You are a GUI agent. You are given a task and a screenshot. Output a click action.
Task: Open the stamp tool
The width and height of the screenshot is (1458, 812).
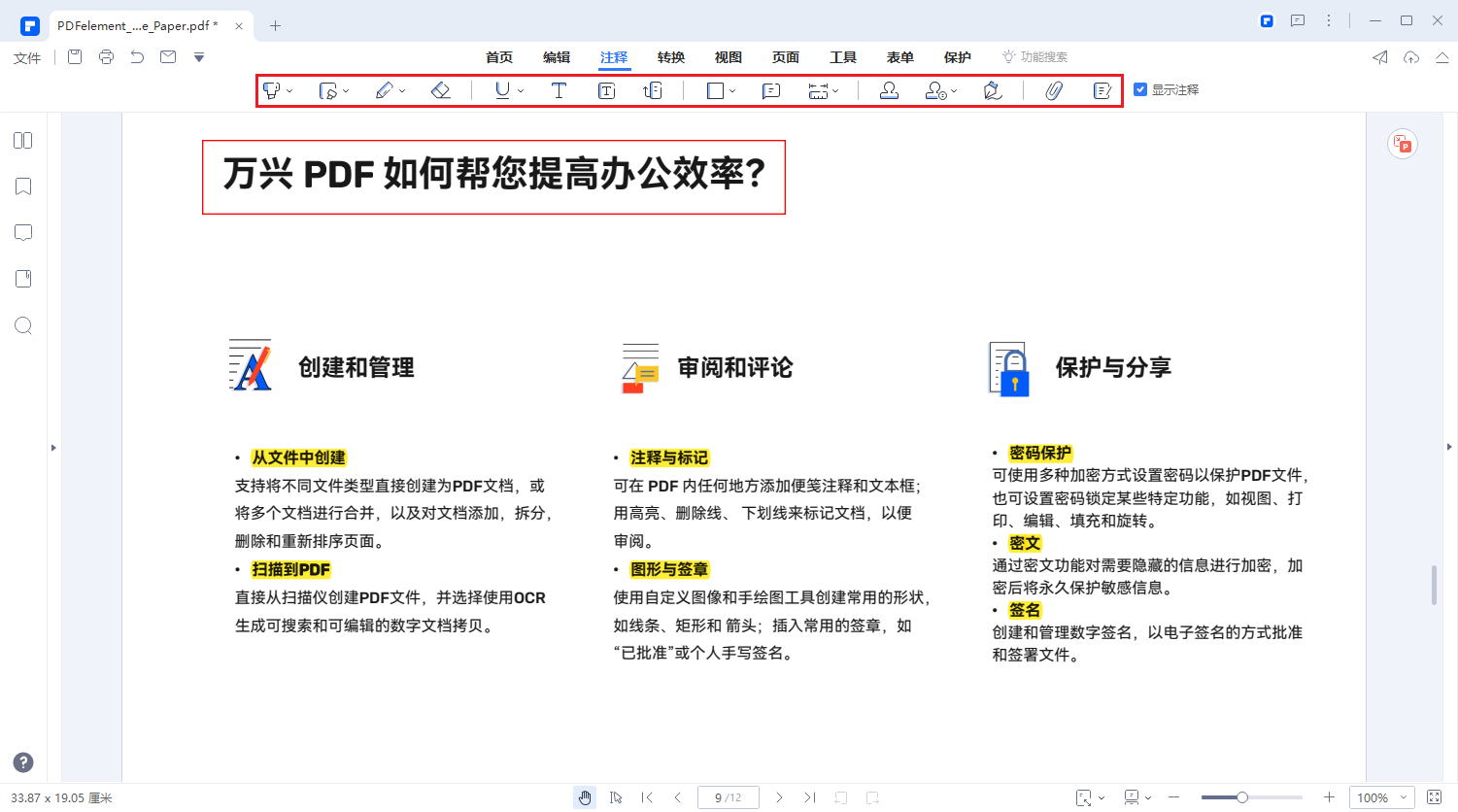pos(889,90)
